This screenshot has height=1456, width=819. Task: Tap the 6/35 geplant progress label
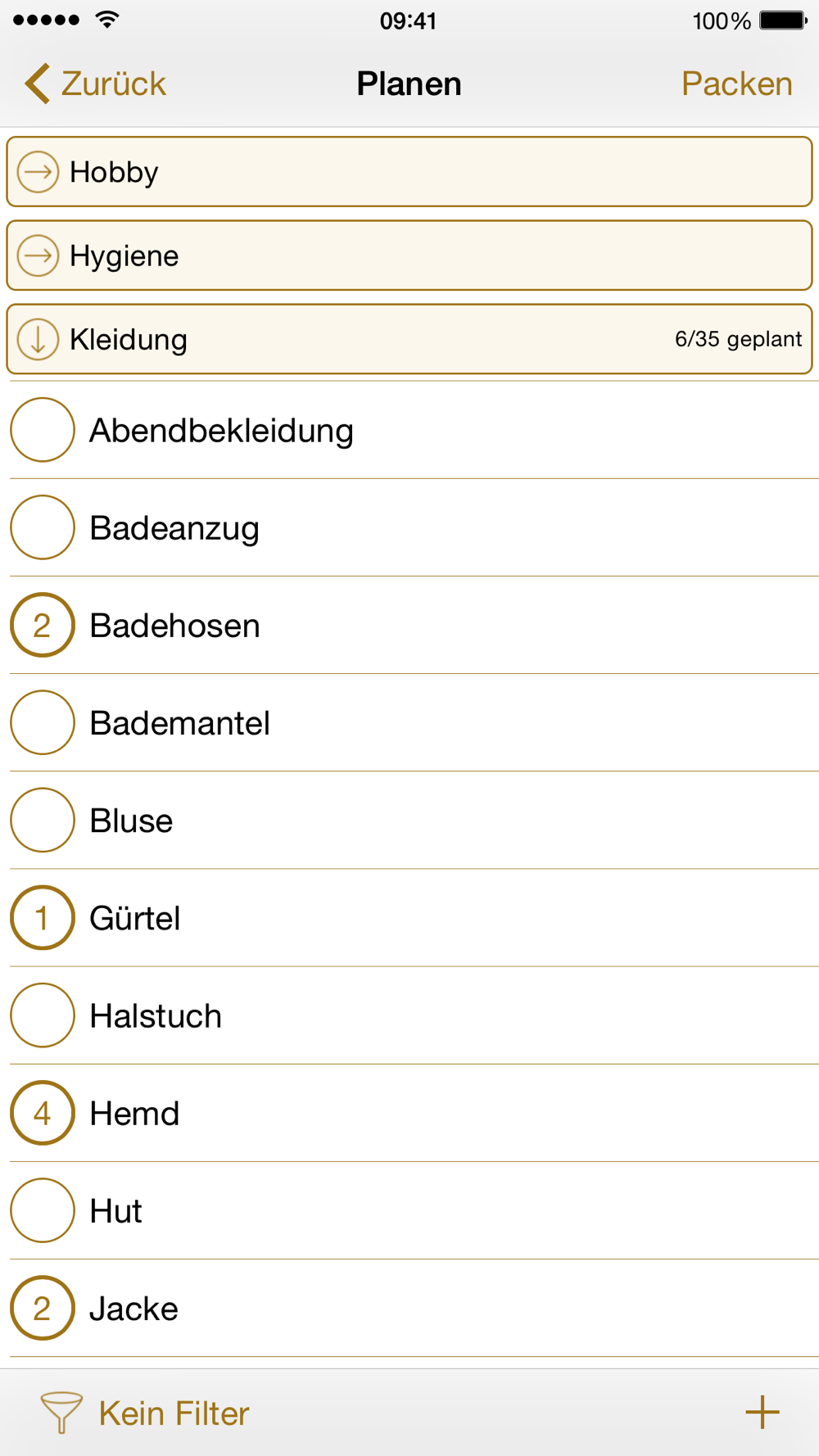click(x=738, y=339)
